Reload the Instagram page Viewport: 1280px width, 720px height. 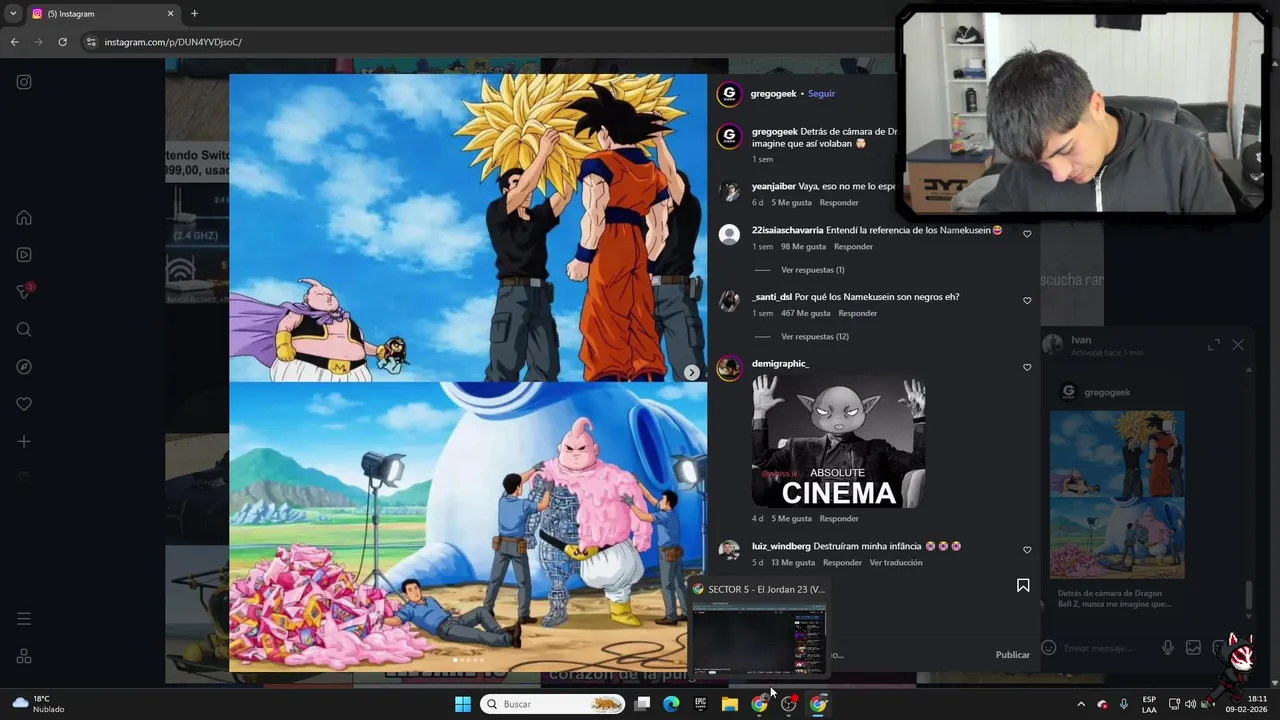[x=62, y=42]
